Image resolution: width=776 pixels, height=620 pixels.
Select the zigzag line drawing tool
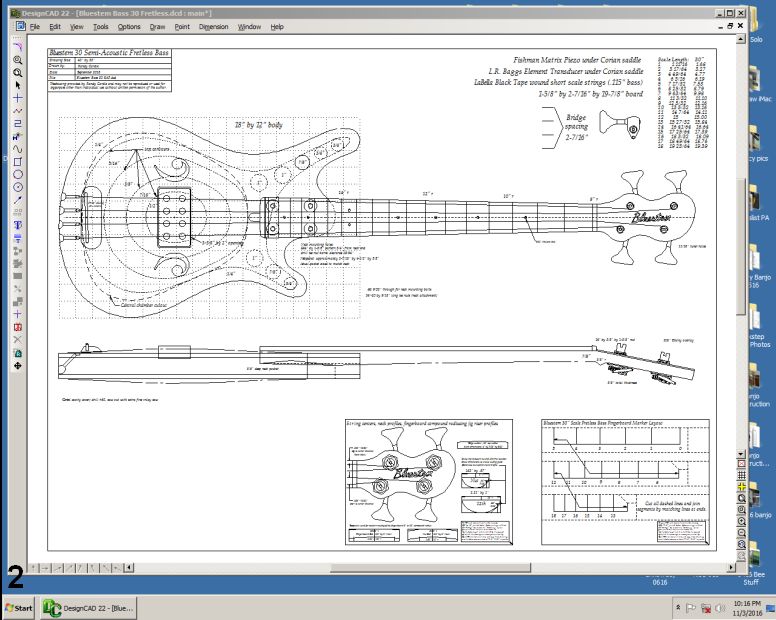pyautogui.click(x=17, y=111)
